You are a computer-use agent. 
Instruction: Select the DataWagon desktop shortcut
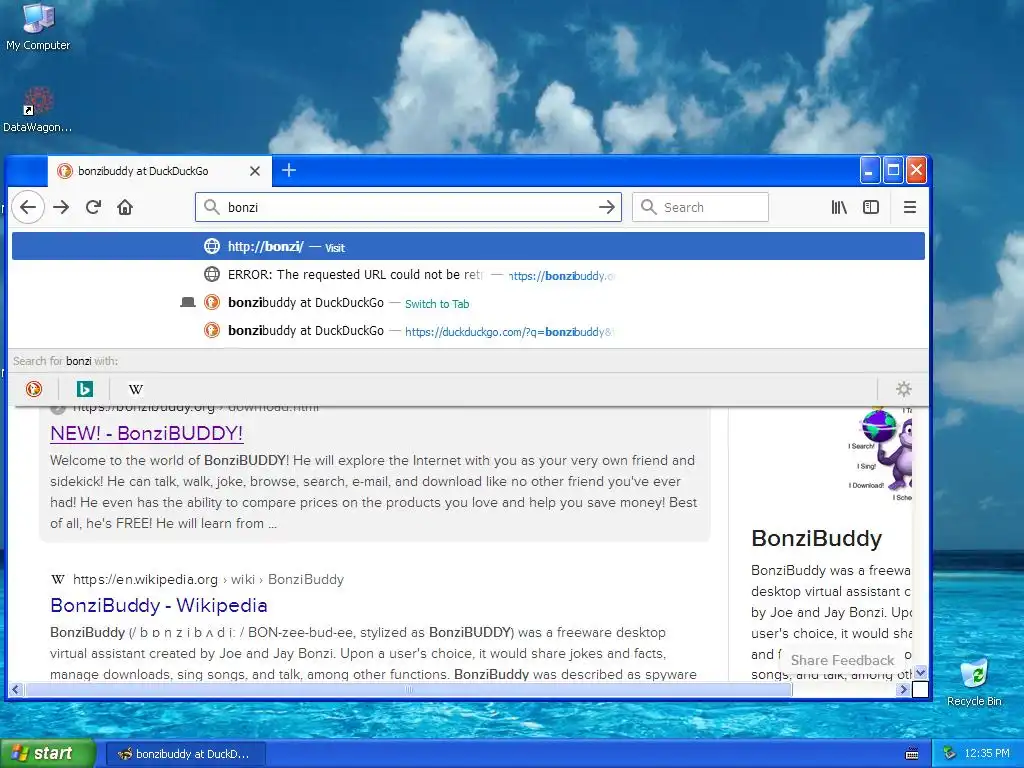37,110
